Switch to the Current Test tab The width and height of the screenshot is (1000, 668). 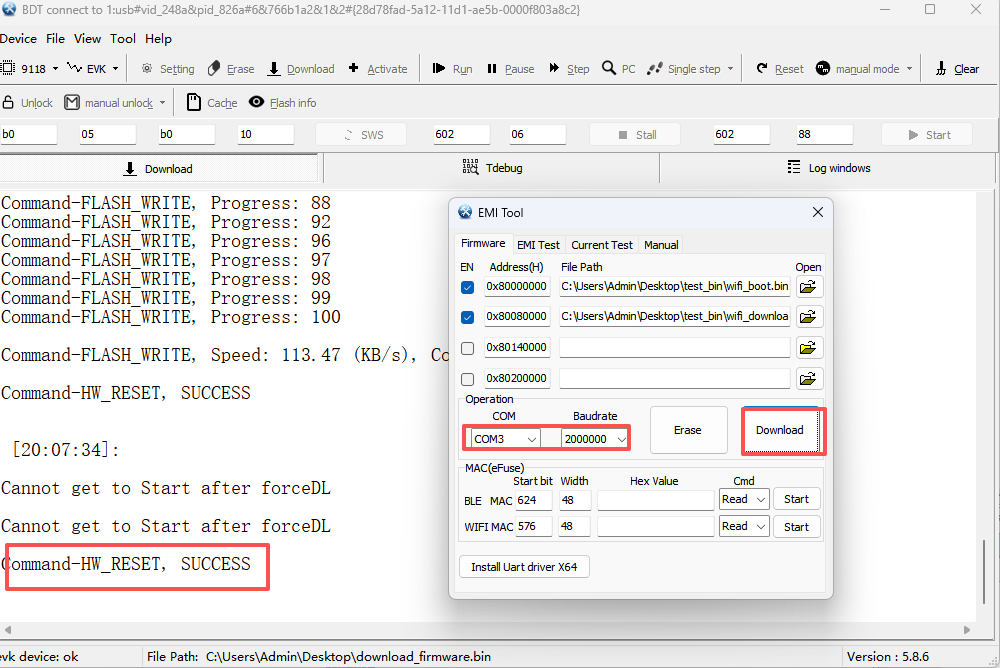pos(601,245)
